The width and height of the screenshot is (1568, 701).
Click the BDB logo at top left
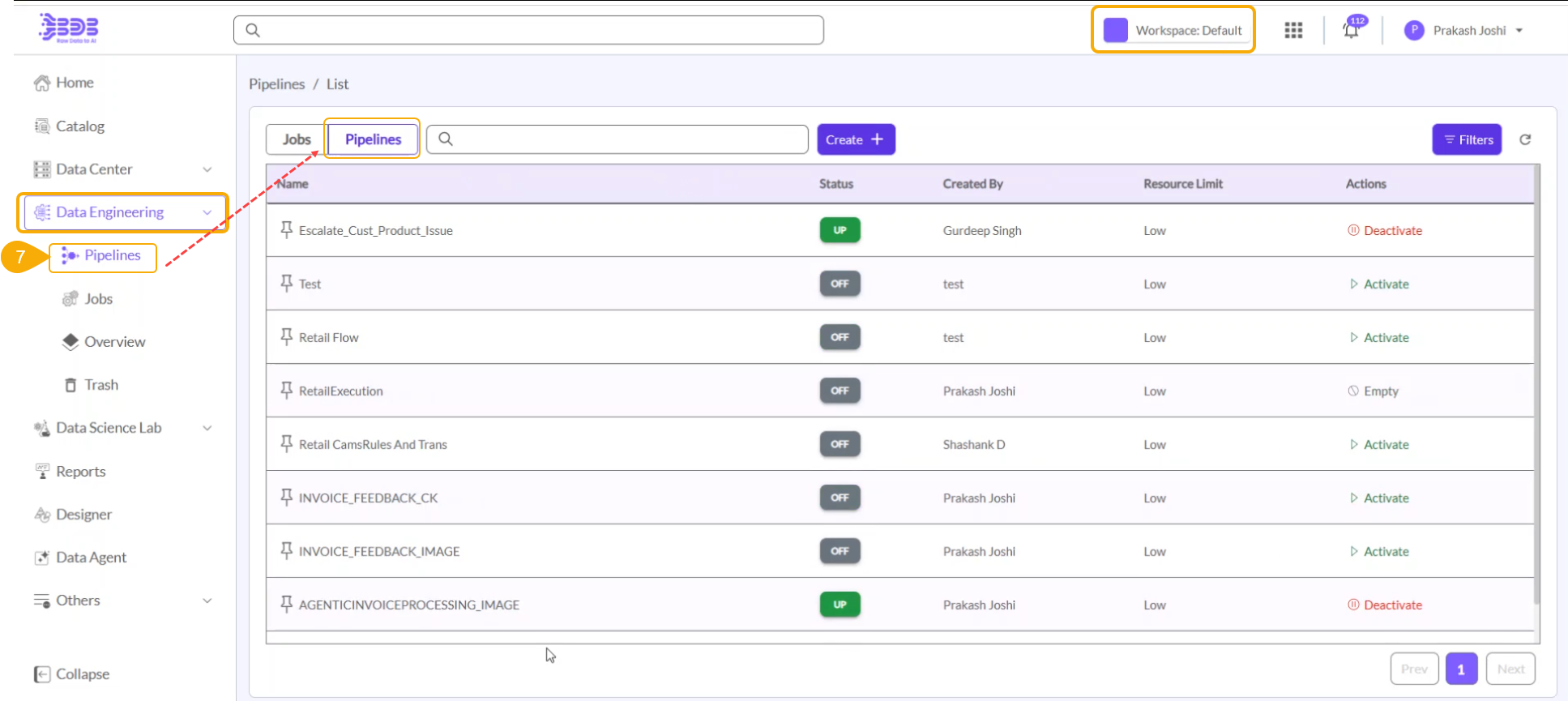point(69,28)
